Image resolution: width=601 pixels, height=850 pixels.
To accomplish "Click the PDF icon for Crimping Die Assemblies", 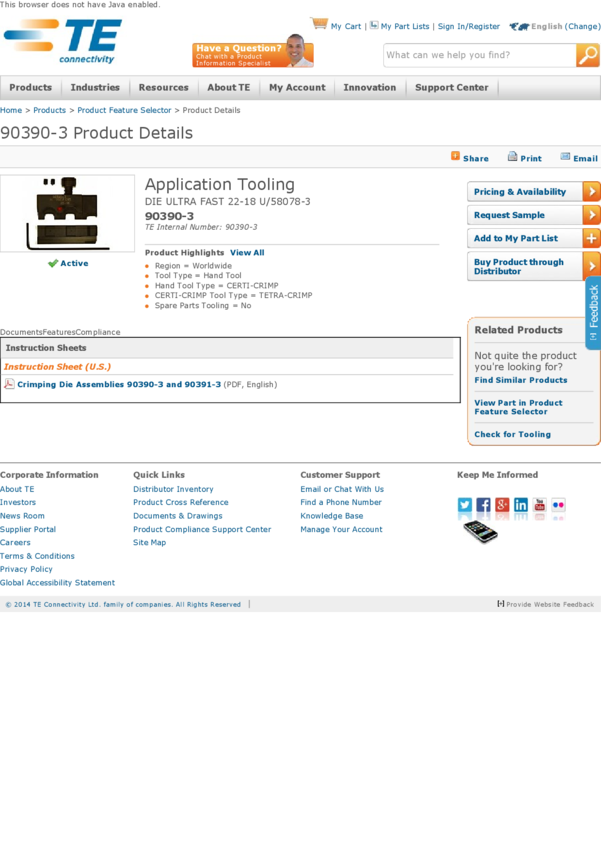I will 9,384.
